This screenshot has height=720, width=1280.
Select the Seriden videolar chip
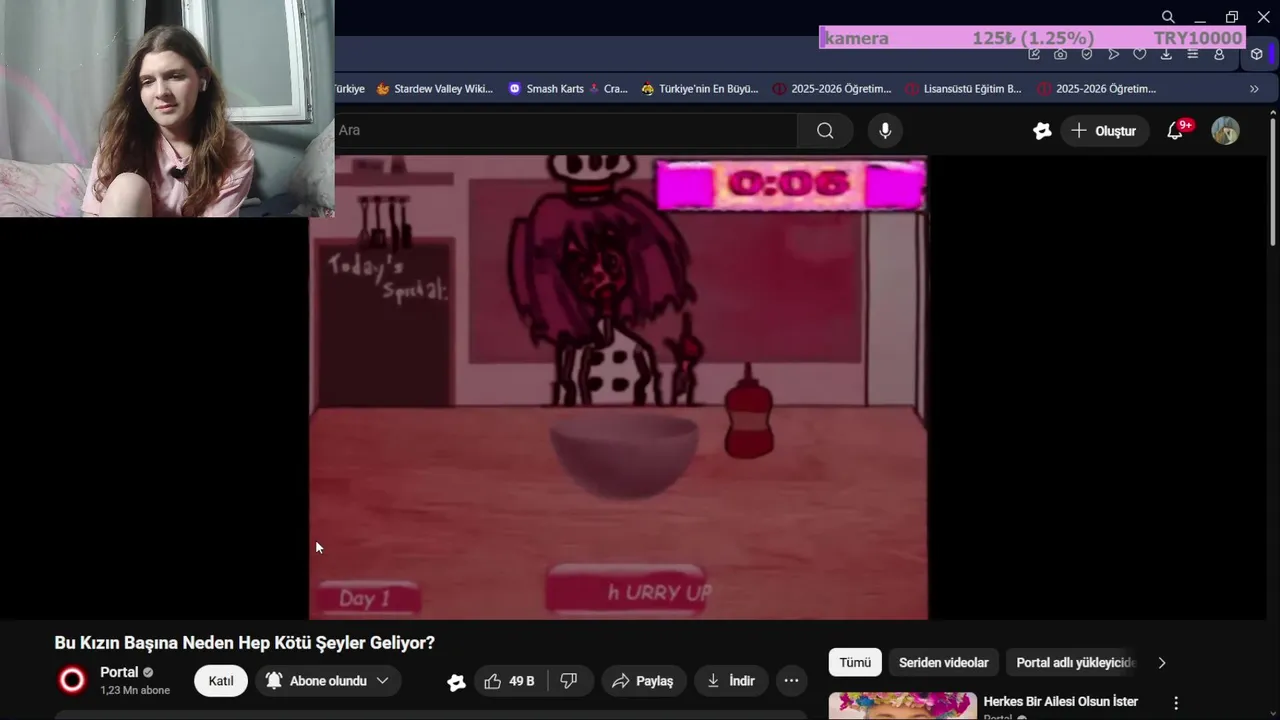pos(944,662)
